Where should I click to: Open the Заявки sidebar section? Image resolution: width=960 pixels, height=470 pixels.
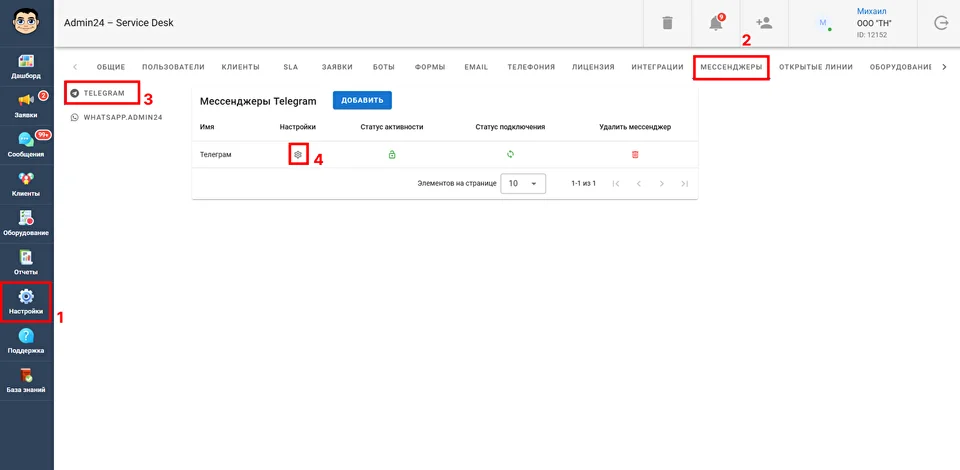click(26, 106)
